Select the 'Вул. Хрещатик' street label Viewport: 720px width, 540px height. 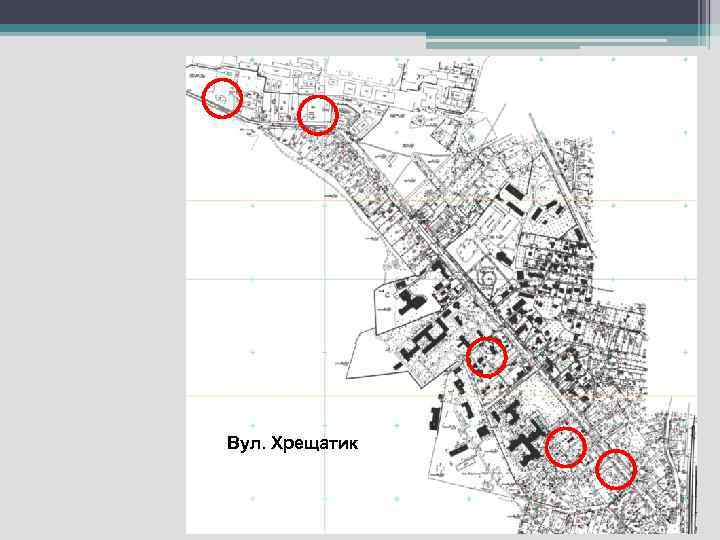[x=292, y=444]
